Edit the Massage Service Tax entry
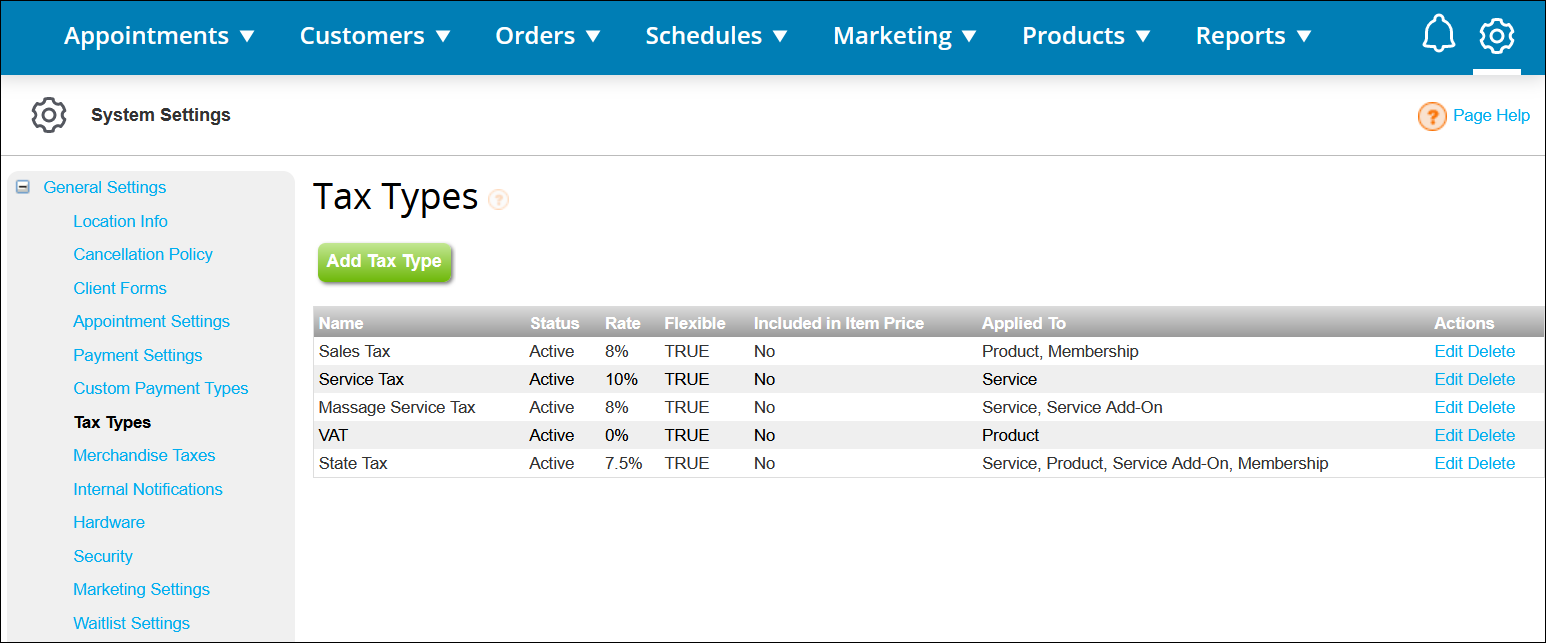The width and height of the screenshot is (1546, 643). point(1448,408)
